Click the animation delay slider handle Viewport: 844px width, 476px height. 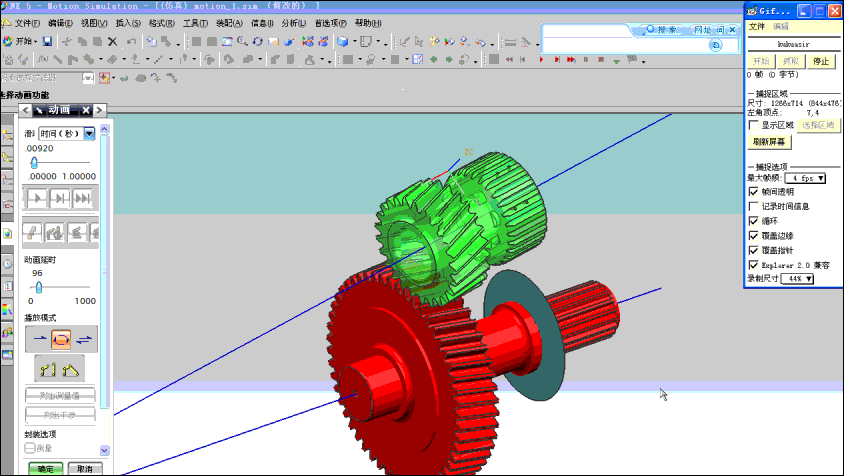coord(38,287)
